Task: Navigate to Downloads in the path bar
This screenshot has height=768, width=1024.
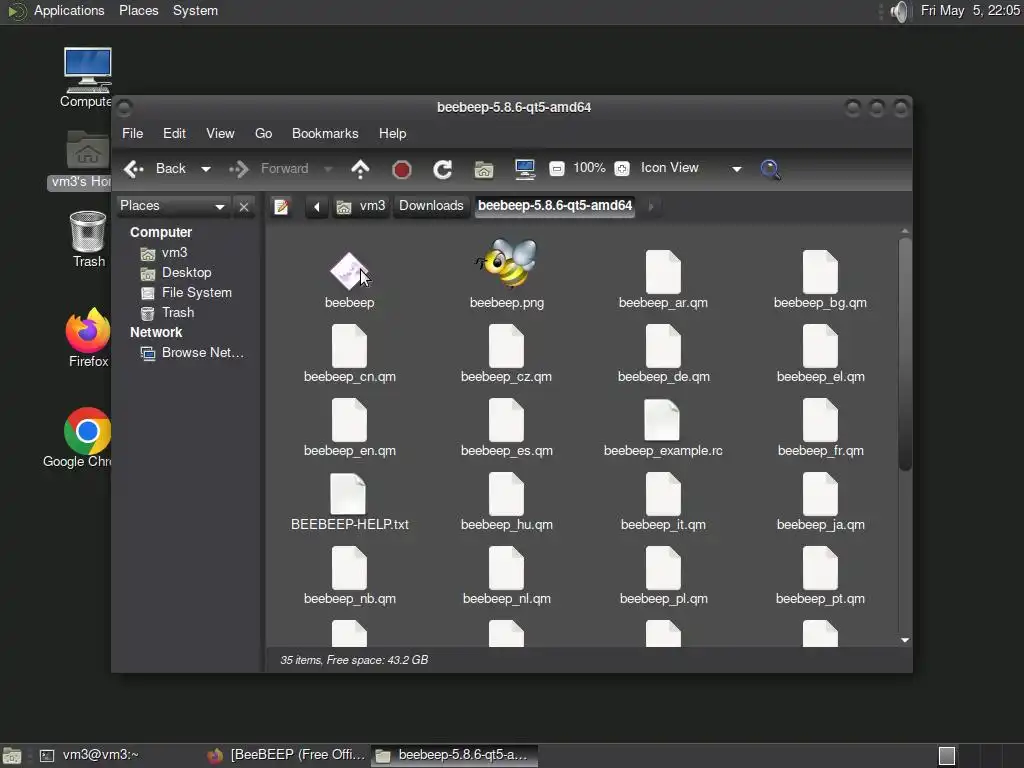Action: [431, 206]
